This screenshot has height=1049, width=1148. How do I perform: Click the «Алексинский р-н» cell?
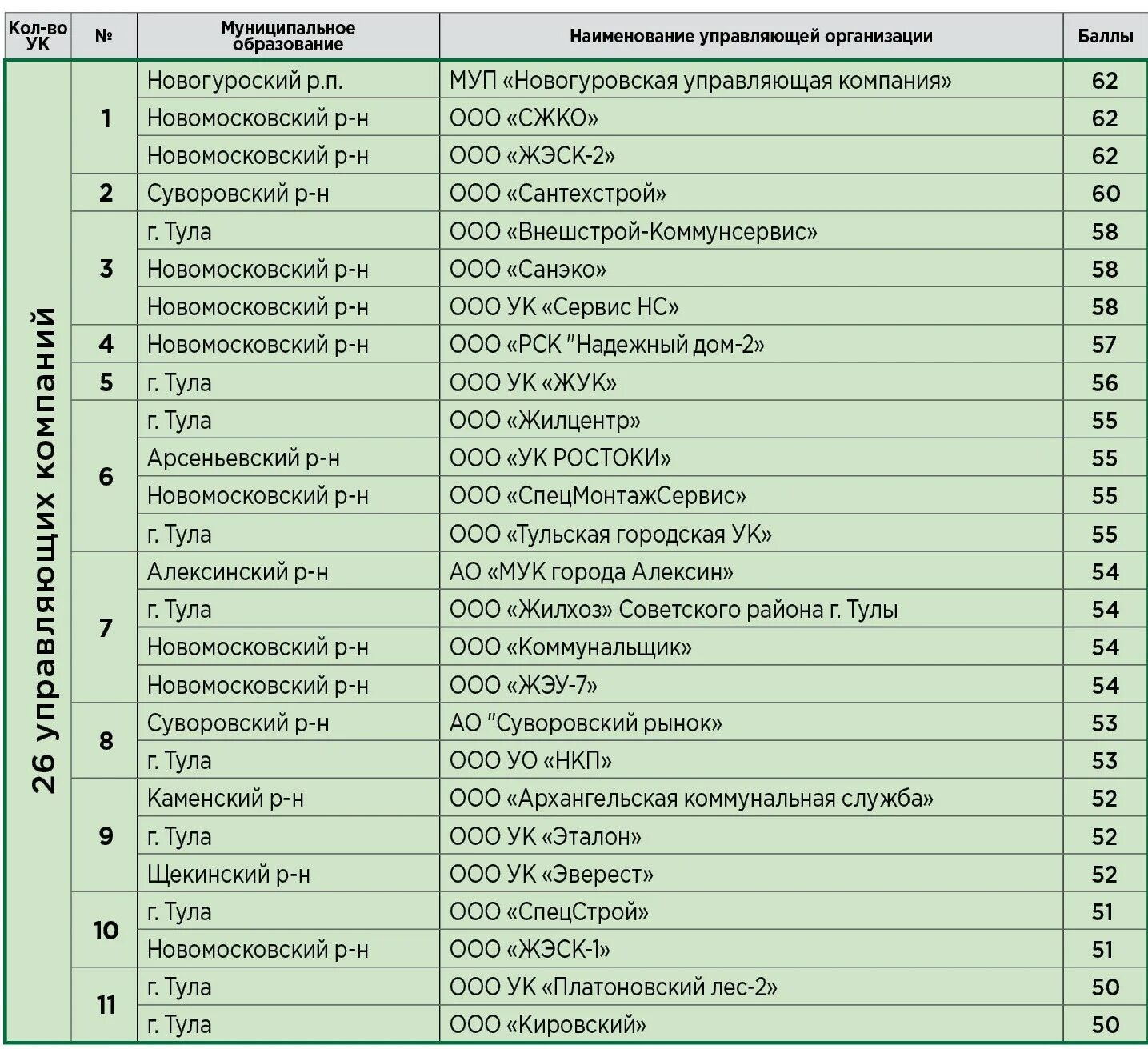(288, 571)
